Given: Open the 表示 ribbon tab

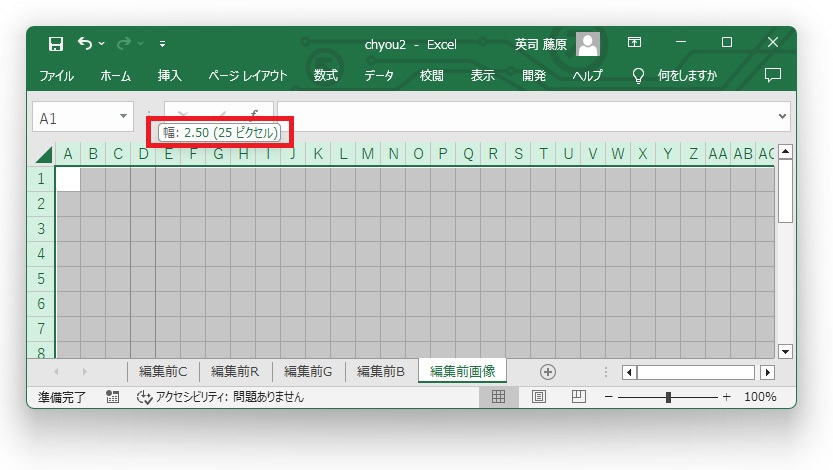Looking at the screenshot, I should point(482,75).
